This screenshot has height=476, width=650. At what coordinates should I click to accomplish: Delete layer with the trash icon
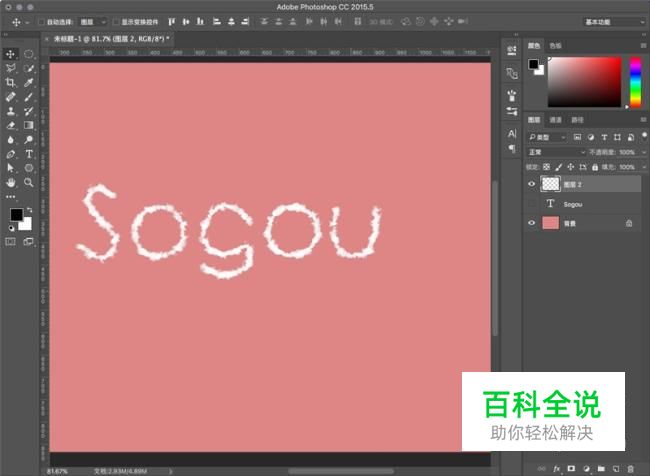[631, 469]
